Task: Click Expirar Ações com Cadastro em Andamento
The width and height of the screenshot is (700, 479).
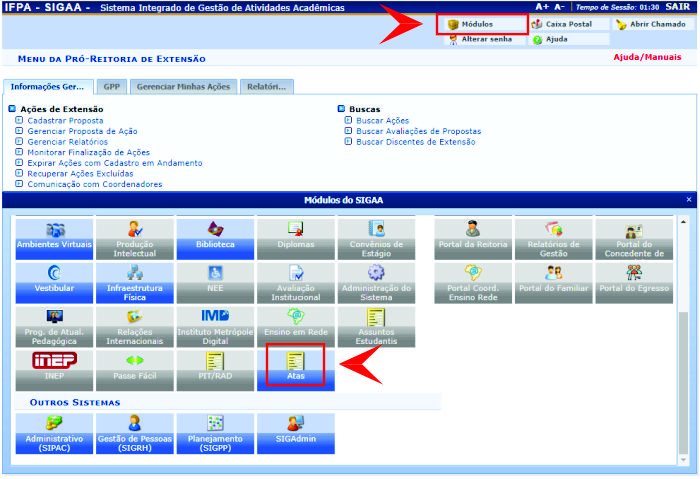Action: 115,163
